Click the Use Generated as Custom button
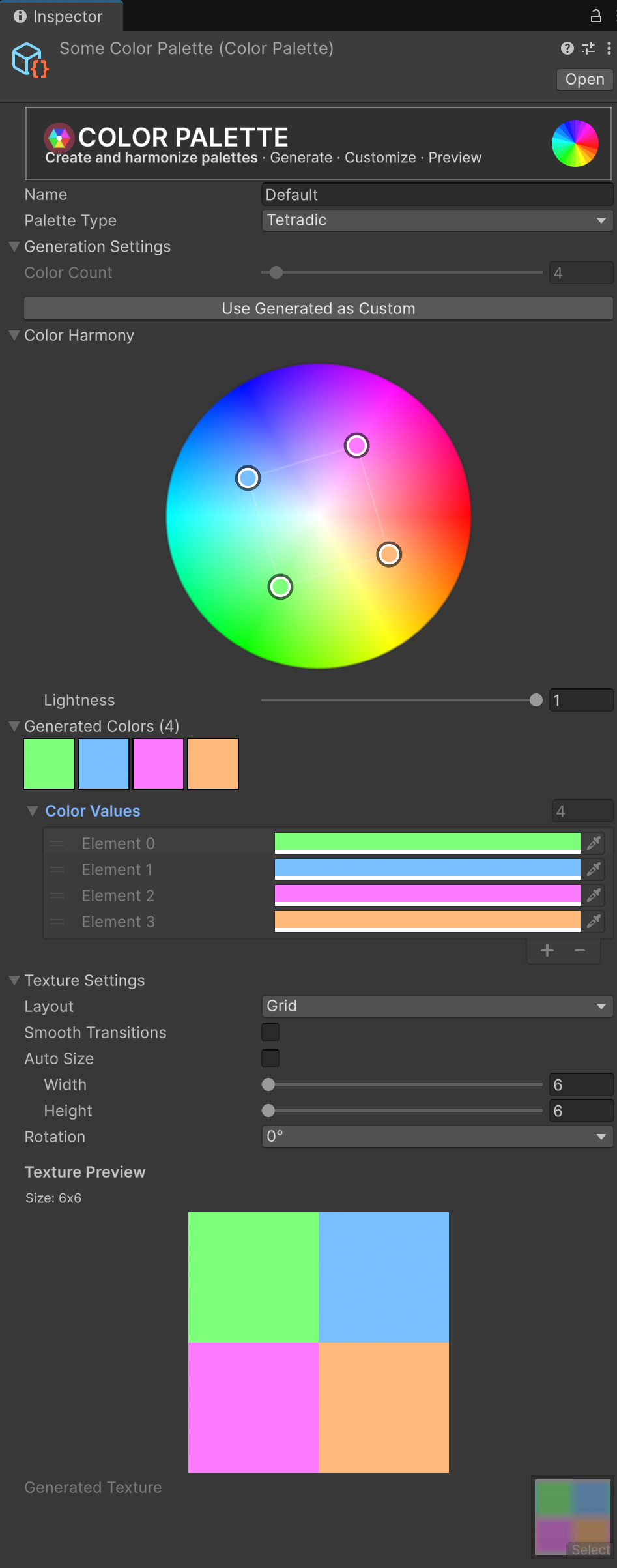The image size is (617, 1568). pyautogui.click(x=318, y=309)
